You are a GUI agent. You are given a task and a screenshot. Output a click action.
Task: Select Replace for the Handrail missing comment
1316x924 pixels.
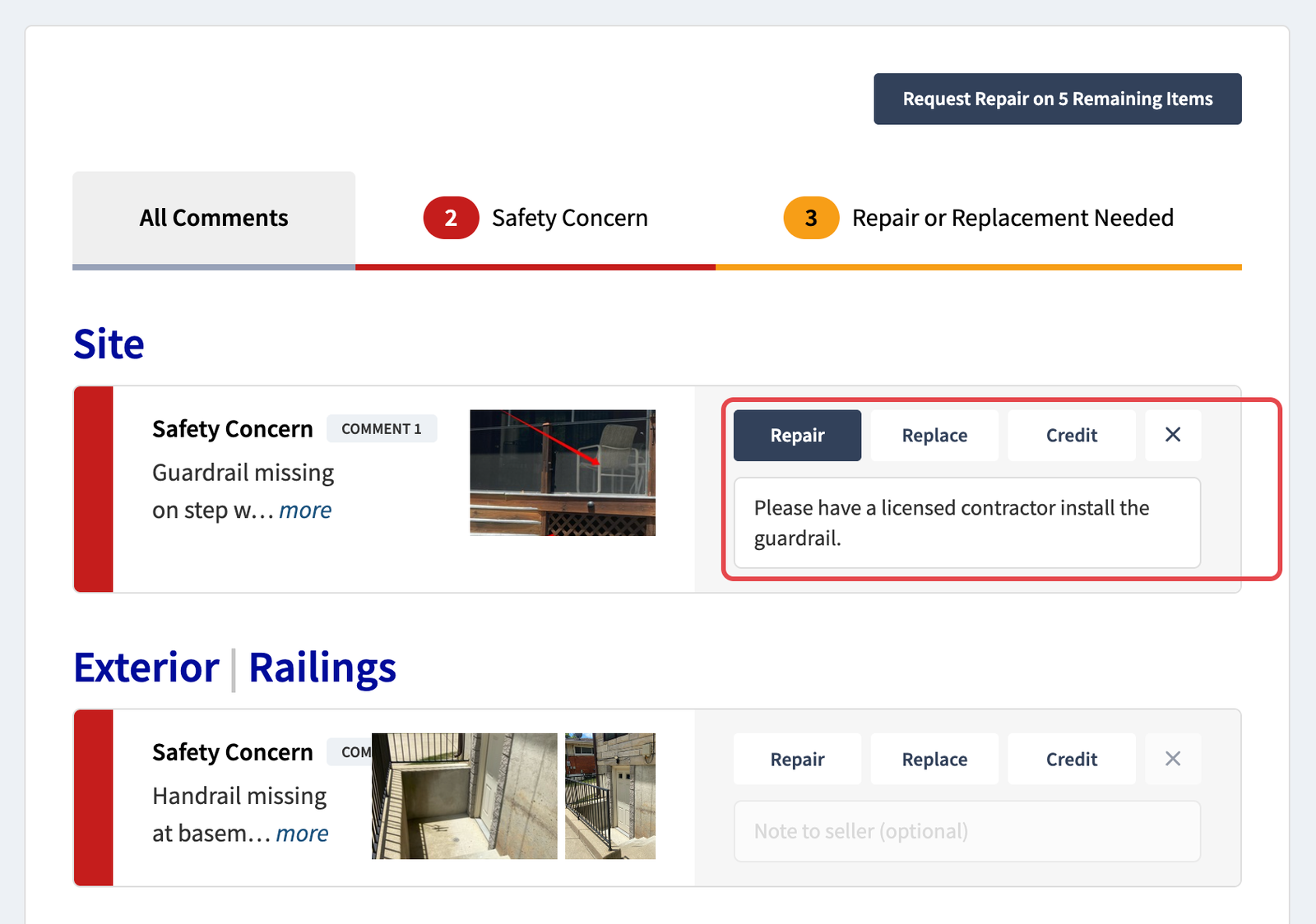(x=934, y=760)
